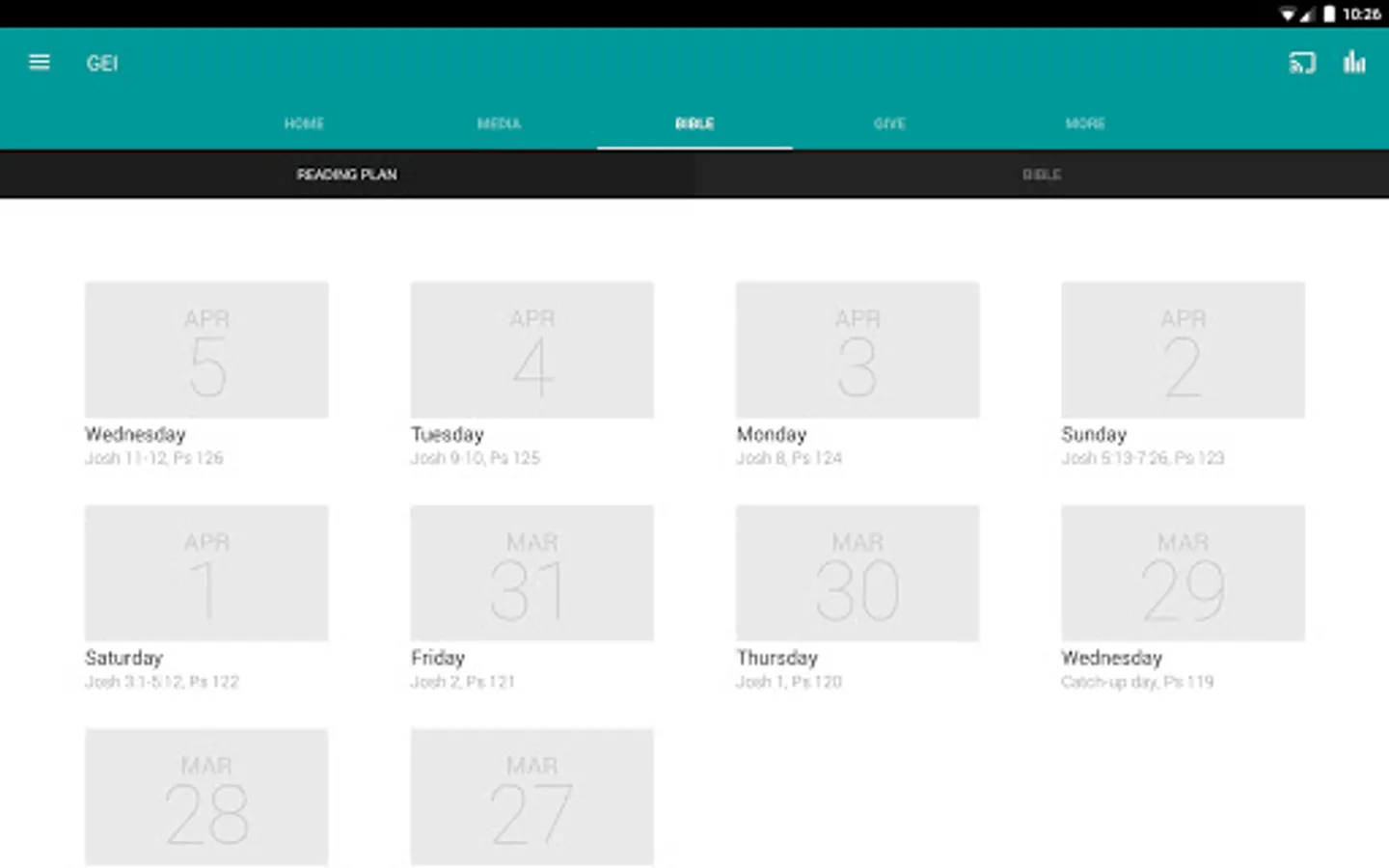1389x868 pixels.
Task: Switch to the GIVE tab
Action: 889,123
